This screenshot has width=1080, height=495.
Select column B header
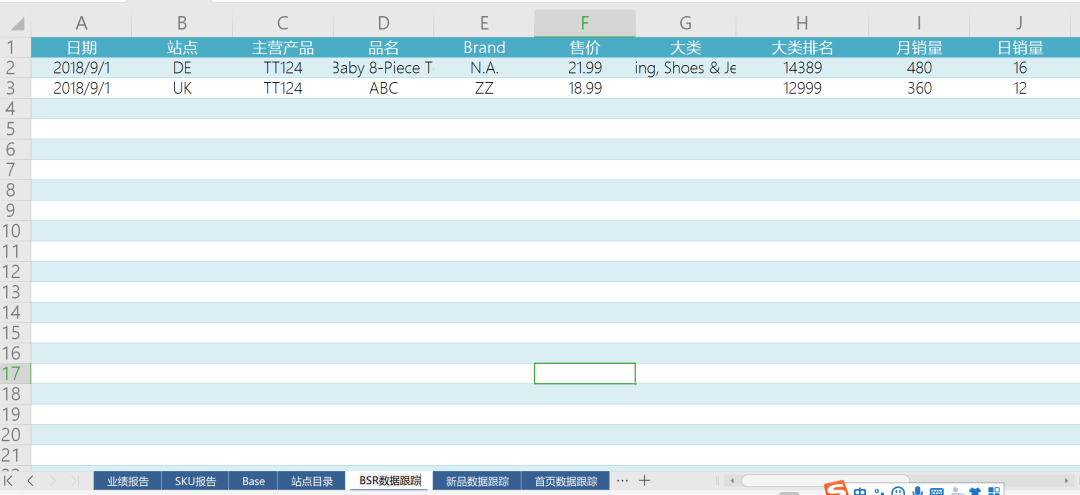pyautogui.click(x=182, y=24)
